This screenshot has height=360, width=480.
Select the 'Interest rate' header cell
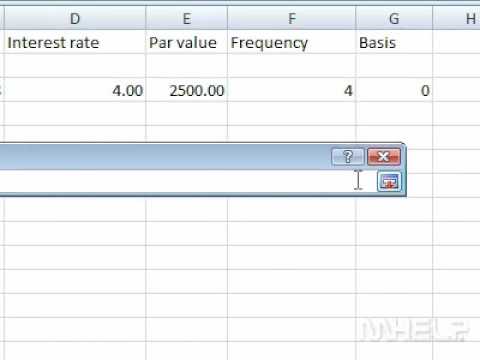[75, 42]
